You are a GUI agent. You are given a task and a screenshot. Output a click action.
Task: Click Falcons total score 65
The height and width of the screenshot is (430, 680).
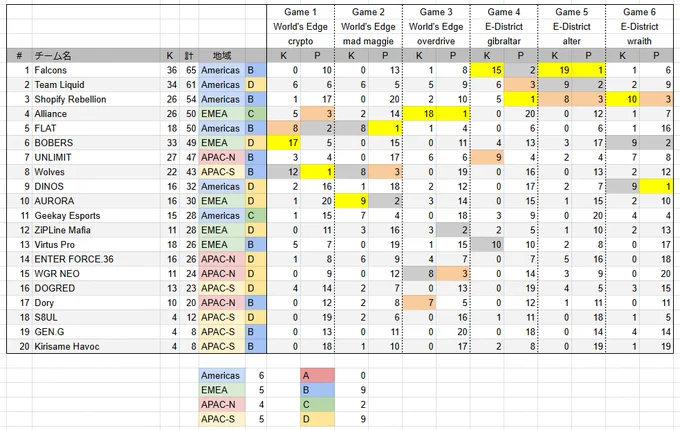[189, 70]
